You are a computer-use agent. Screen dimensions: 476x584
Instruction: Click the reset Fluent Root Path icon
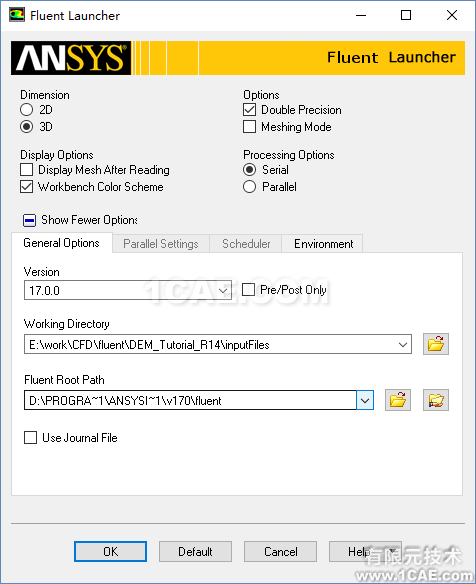point(435,400)
